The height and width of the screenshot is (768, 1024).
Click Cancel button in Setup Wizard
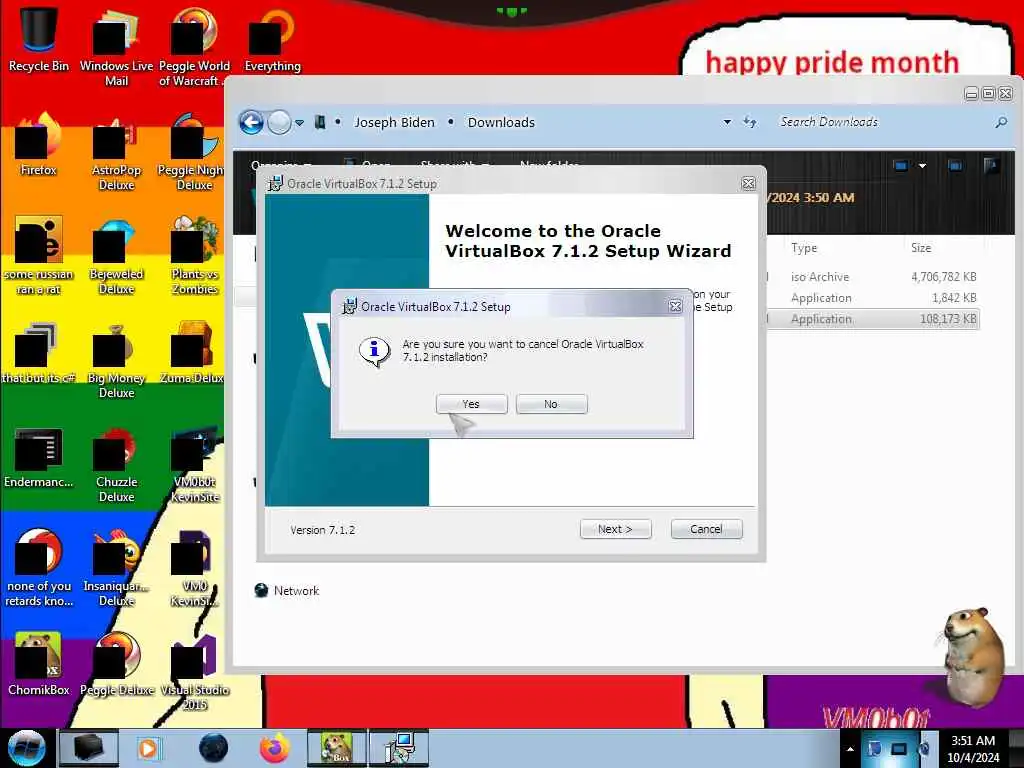[707, 529]
